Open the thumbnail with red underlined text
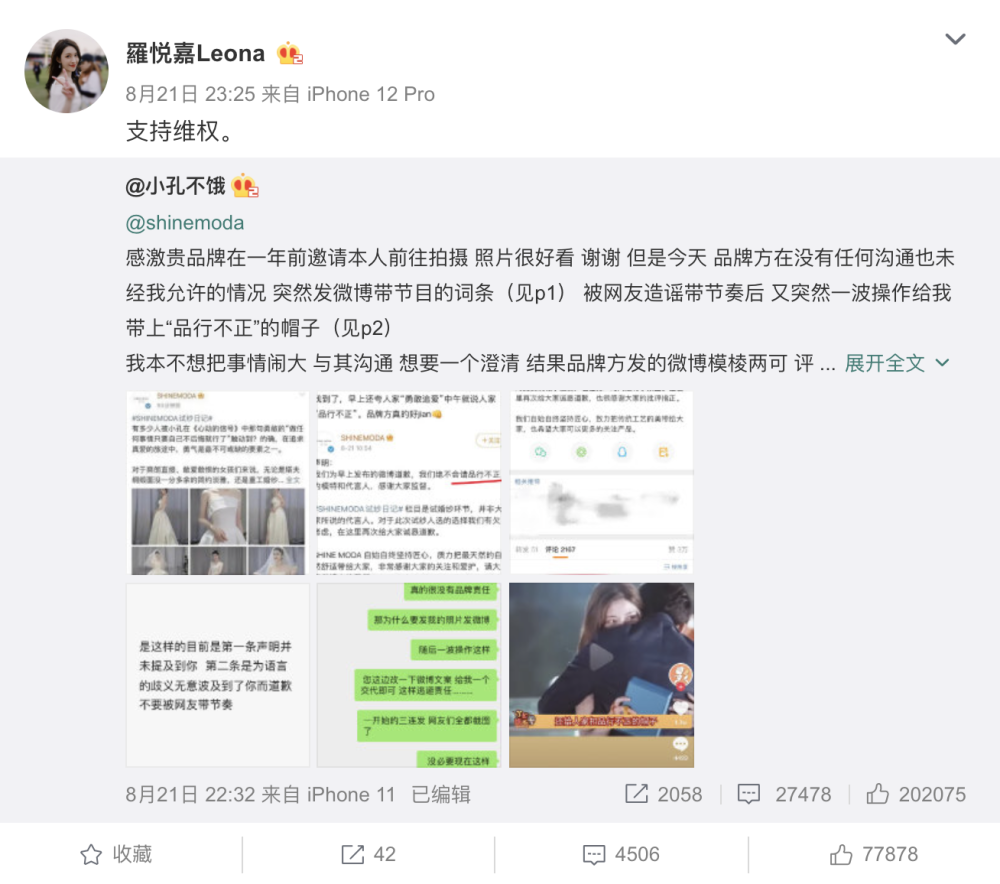Image resolution: width=1000 pixels, height=884 pixels. 409,483
